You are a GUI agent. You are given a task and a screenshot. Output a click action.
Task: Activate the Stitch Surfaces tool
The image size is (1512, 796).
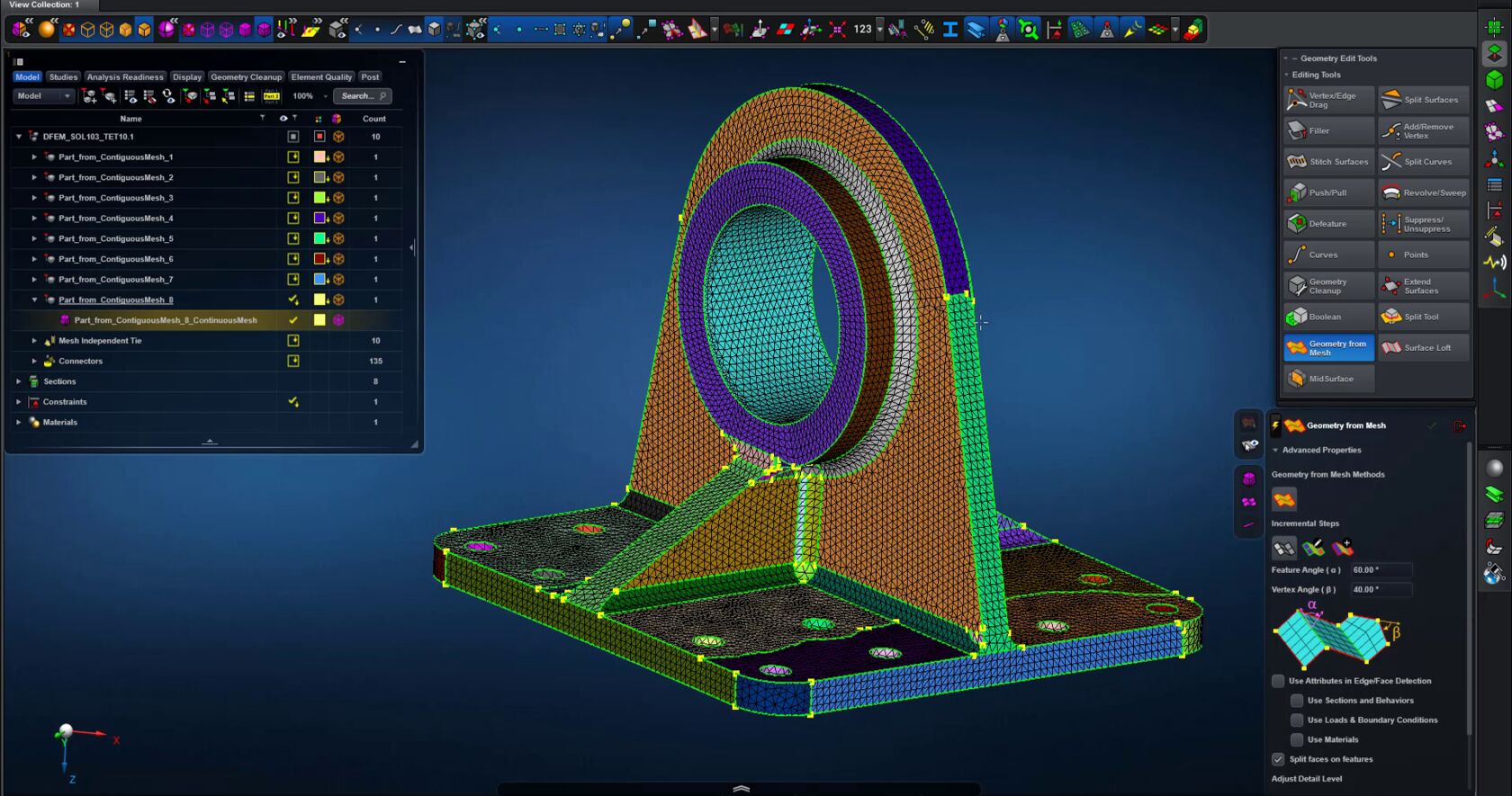(1328, 162)
